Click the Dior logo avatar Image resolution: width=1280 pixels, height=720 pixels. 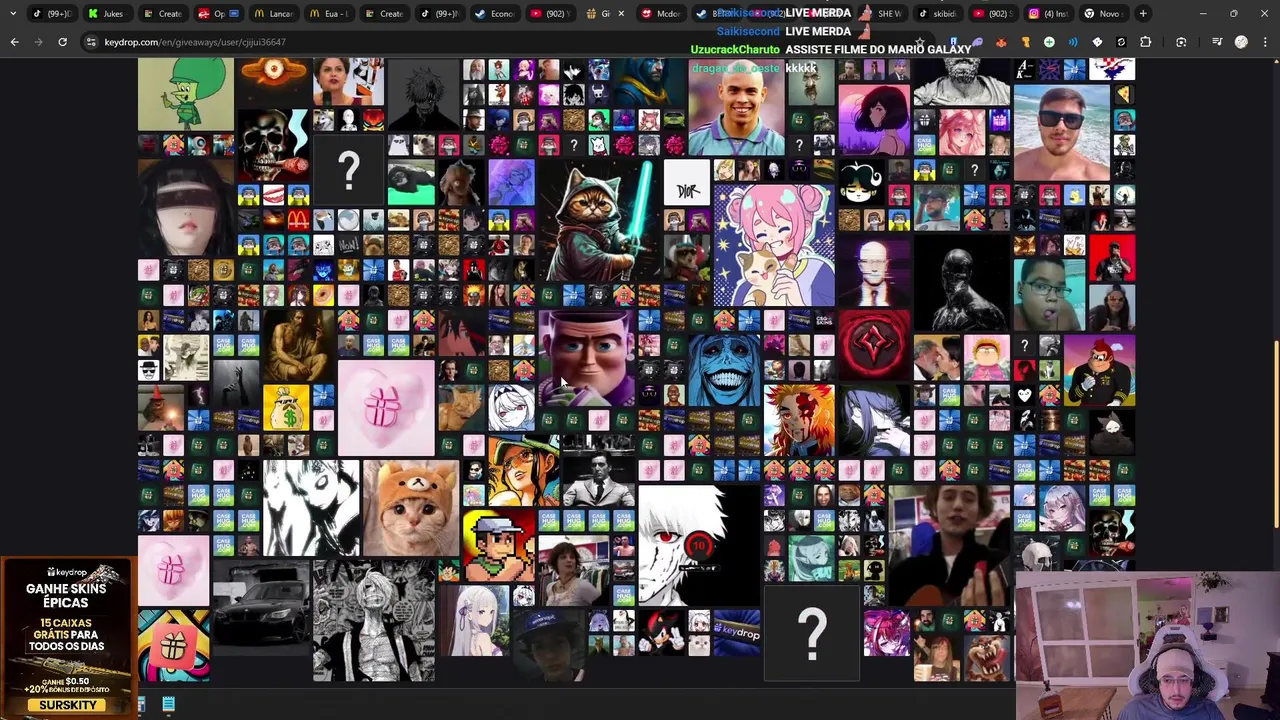coord(686,183)
